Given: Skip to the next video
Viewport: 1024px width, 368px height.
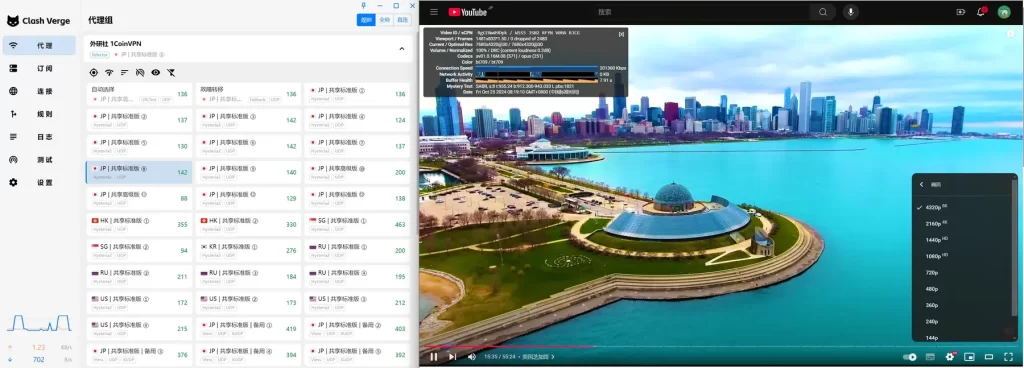Looking at the screenshot, I should coord(453,357).
